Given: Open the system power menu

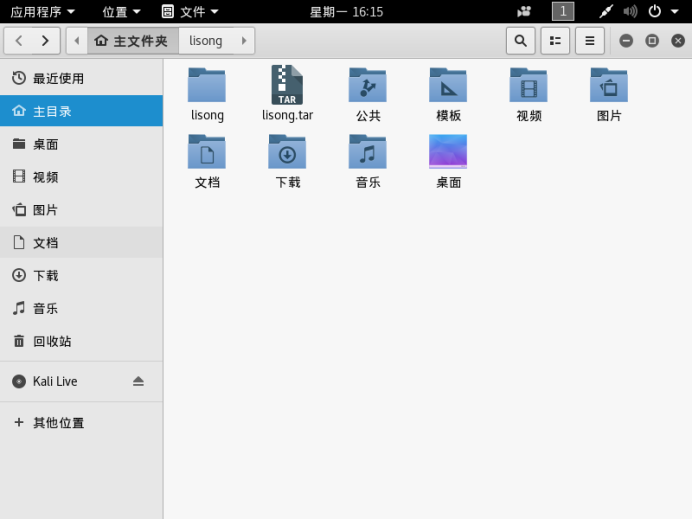Looking at the screenshot, I should 662,11.
